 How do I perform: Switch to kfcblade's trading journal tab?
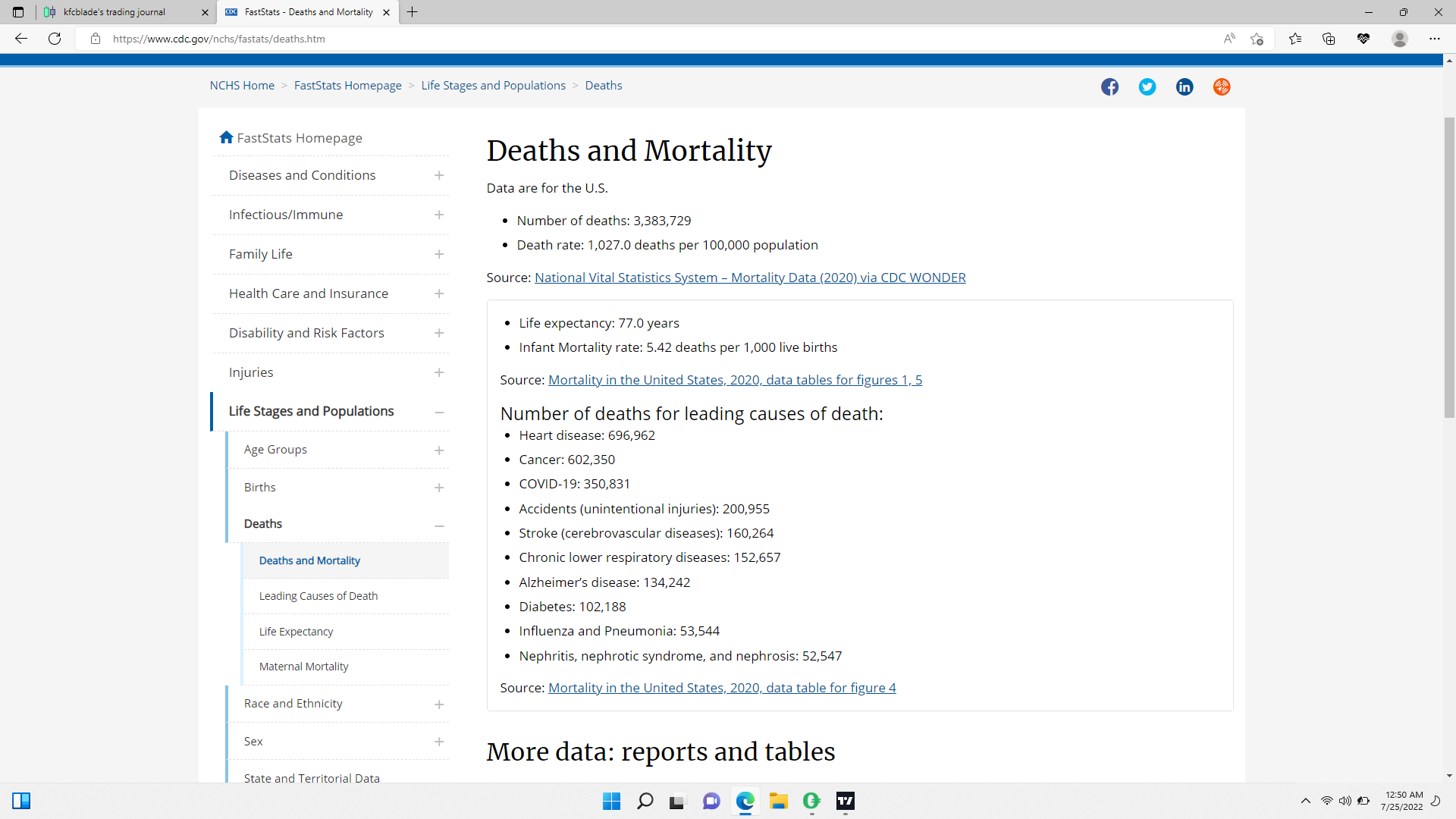(x=115, y=12)
